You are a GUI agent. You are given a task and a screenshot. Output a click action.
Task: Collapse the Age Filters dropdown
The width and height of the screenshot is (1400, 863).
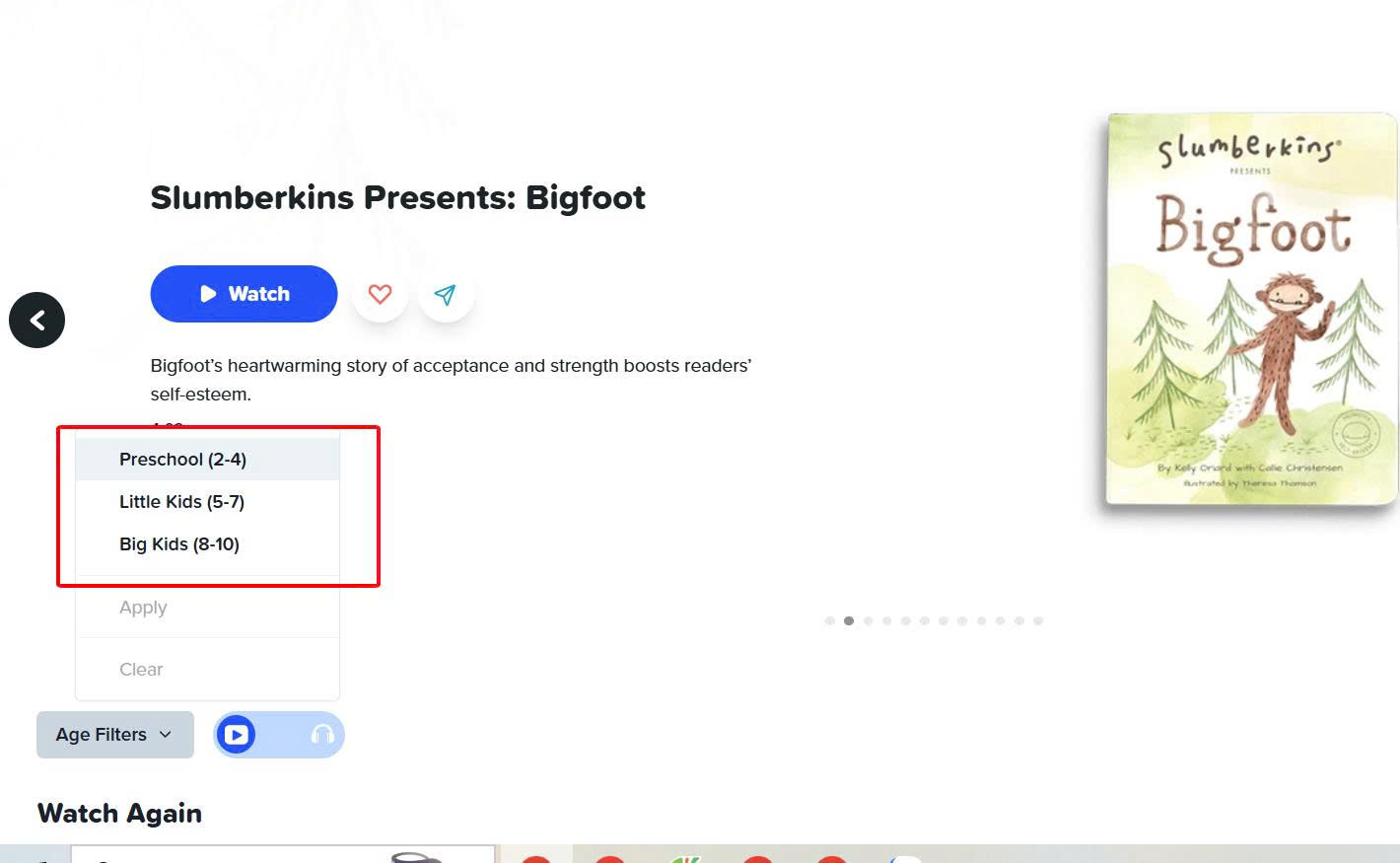coord(115,735)
